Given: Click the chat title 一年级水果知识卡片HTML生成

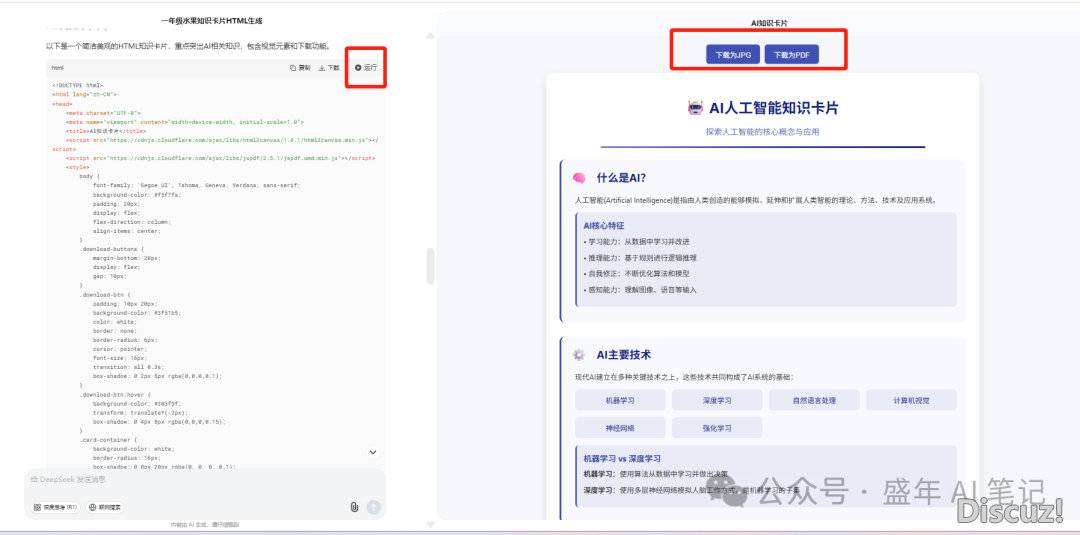Looking at the screenshot, I should (211, 21).
